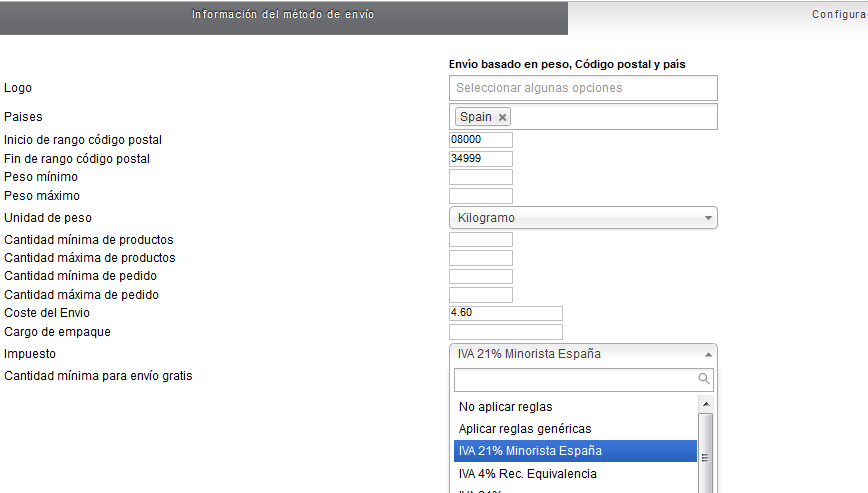The image size is (868, 493).
Task: Open the Unidad de peso dropdown
Action: 583,218
